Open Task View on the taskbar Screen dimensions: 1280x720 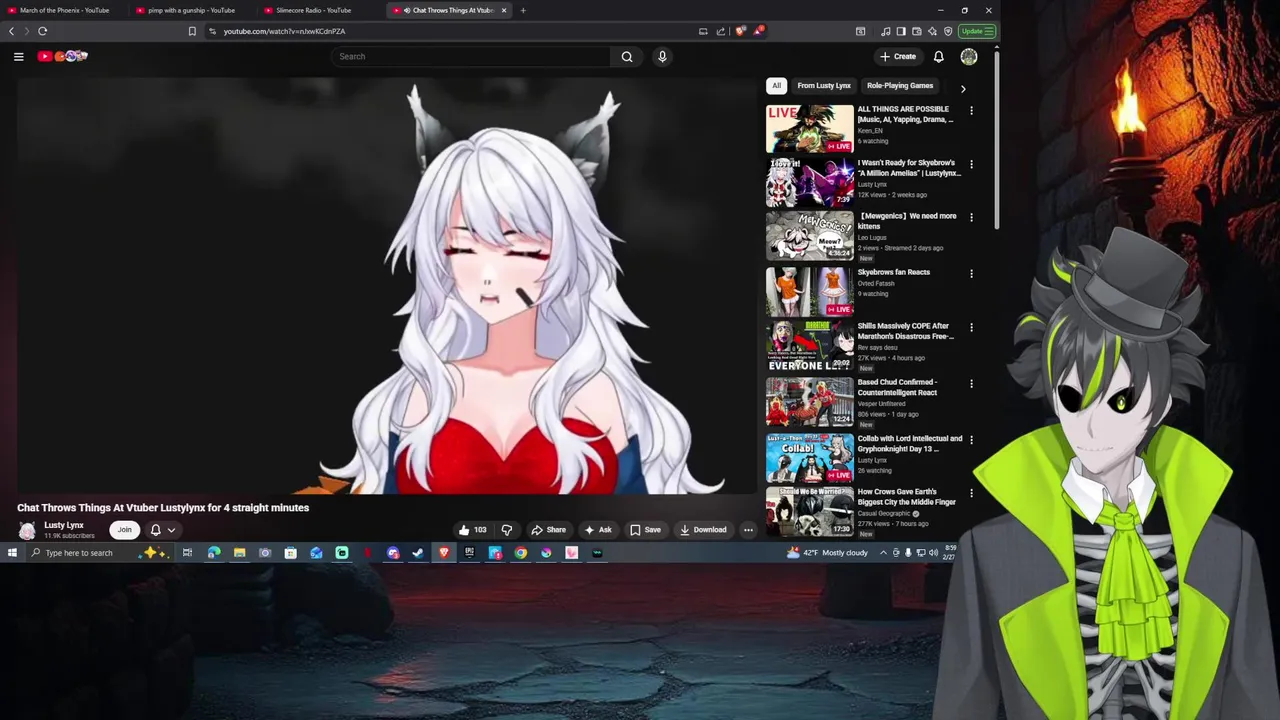tap(187, 553)
